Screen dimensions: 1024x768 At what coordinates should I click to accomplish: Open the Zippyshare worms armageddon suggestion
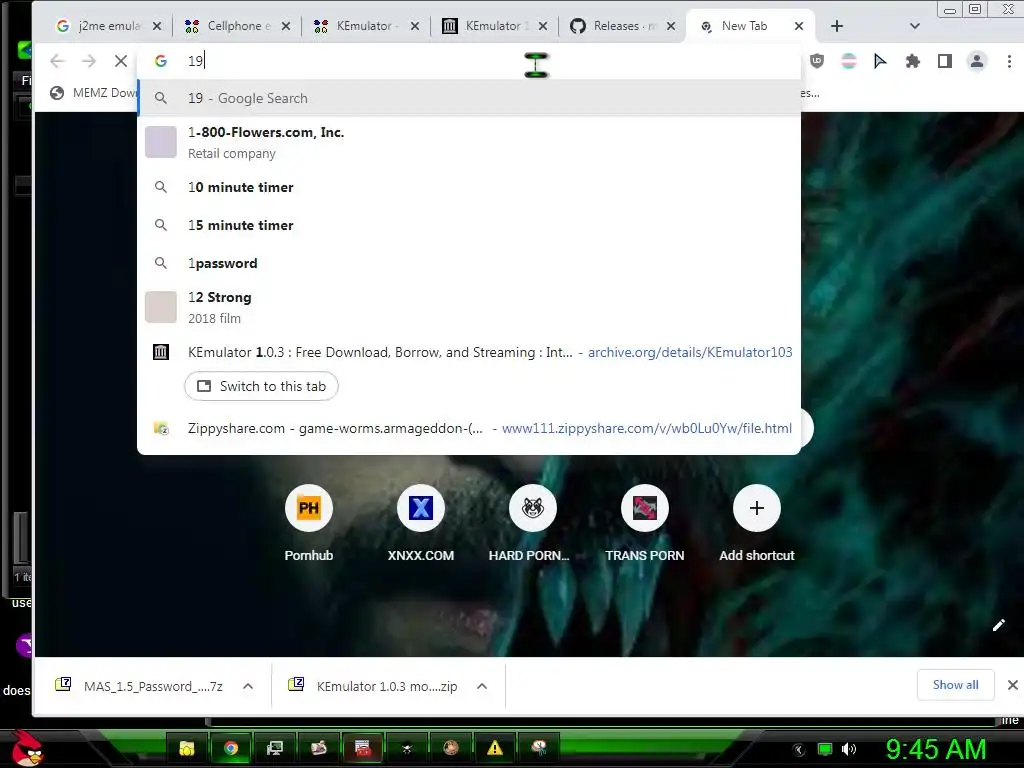coord(469,428)
